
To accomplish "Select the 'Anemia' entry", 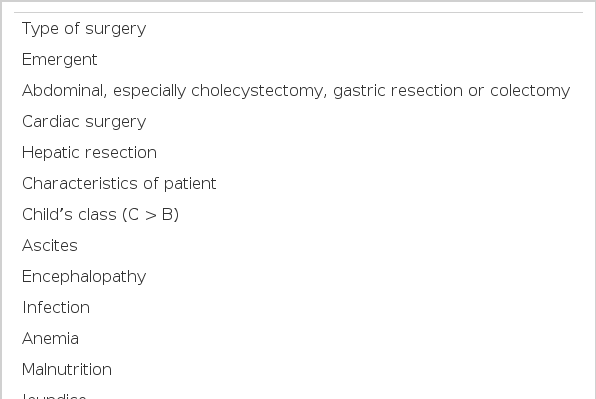I will click(50, 339).
